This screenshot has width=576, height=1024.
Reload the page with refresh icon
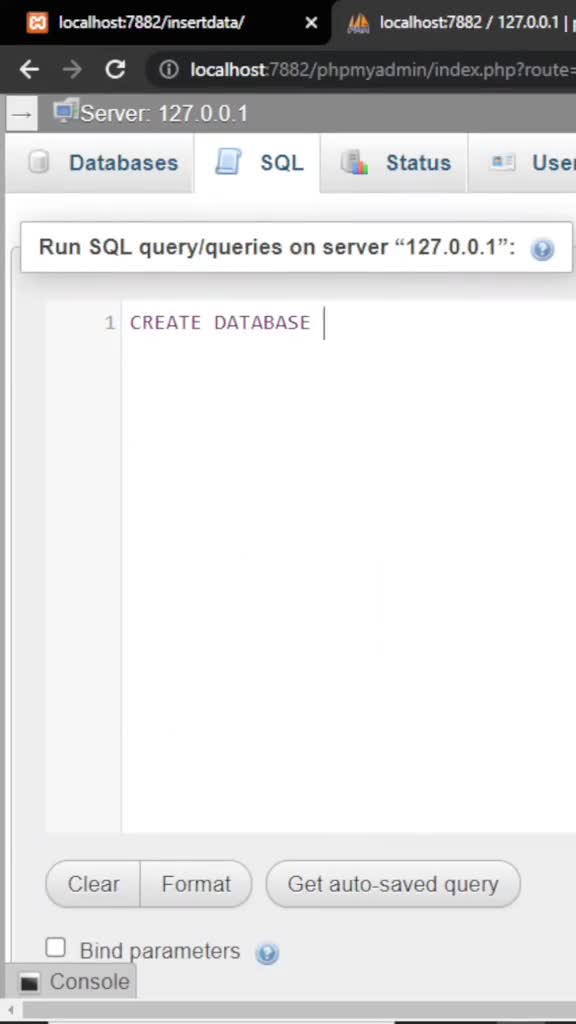116,69
